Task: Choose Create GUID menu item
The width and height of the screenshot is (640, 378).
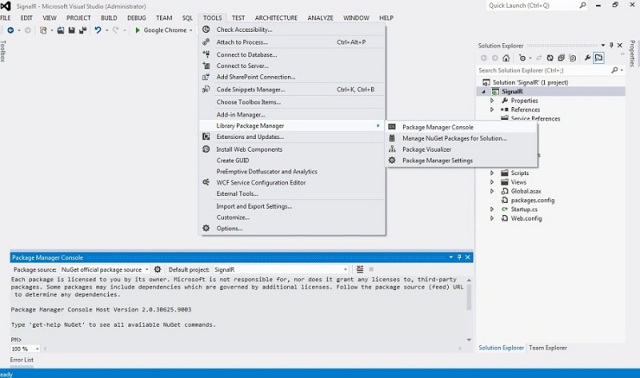Action: click(x=292, y=160)
